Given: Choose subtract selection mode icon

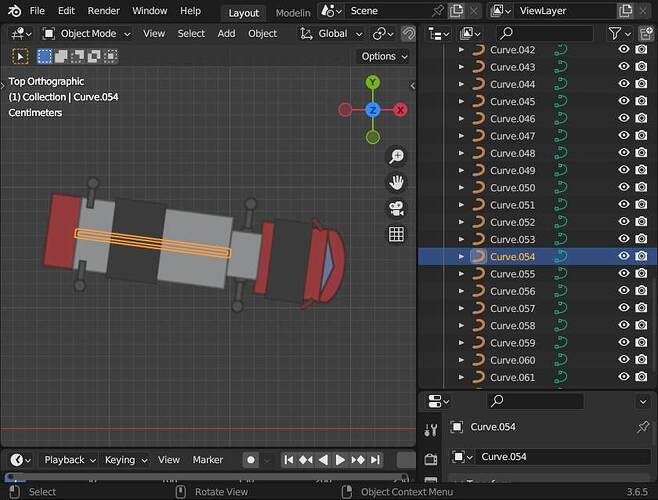Looking at the screenshot, I should 77,56.
